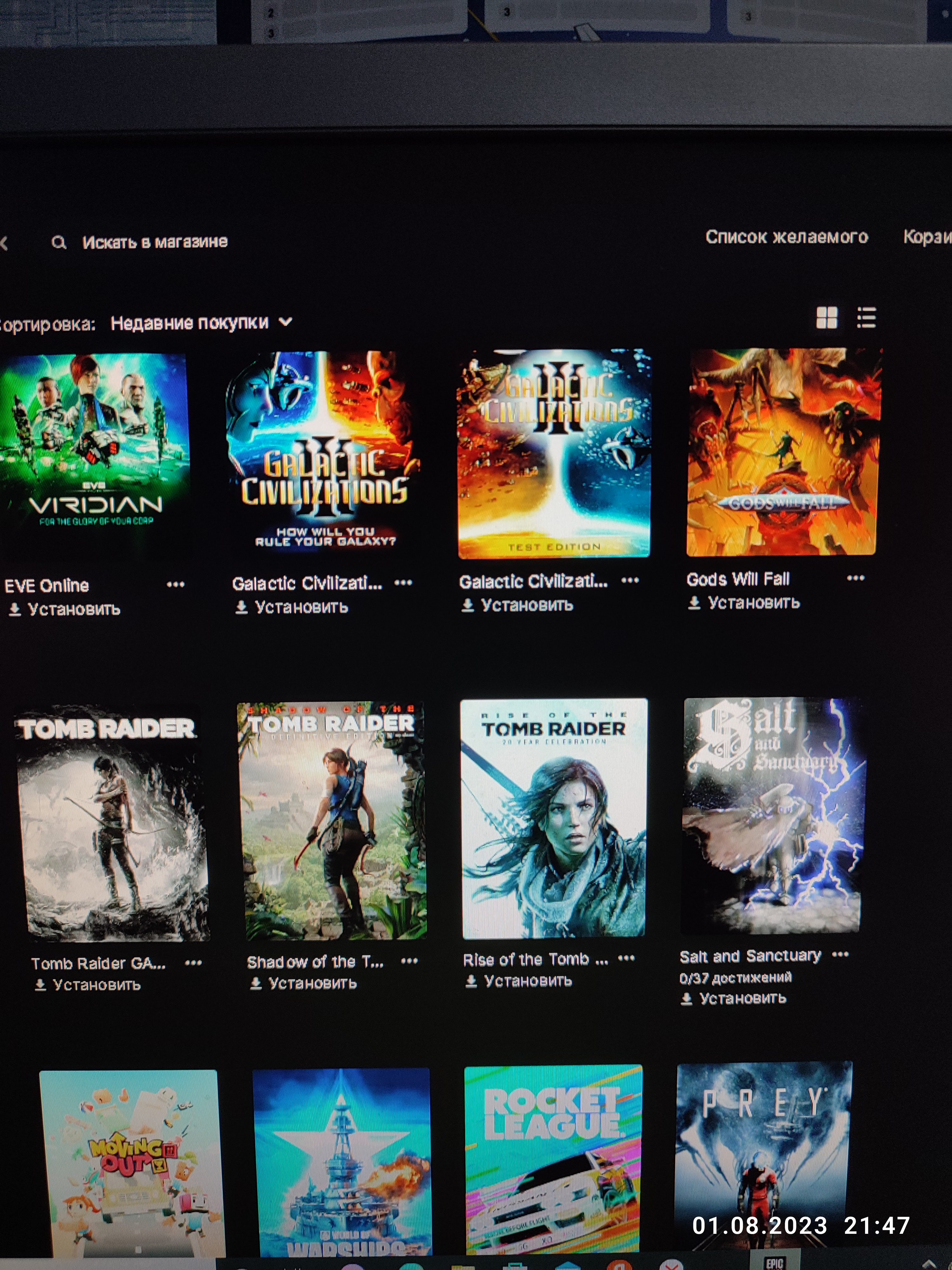Focus the Искать в магазине search field
952x1270 pixels.
pyautogui.click(x=139, y=242)
